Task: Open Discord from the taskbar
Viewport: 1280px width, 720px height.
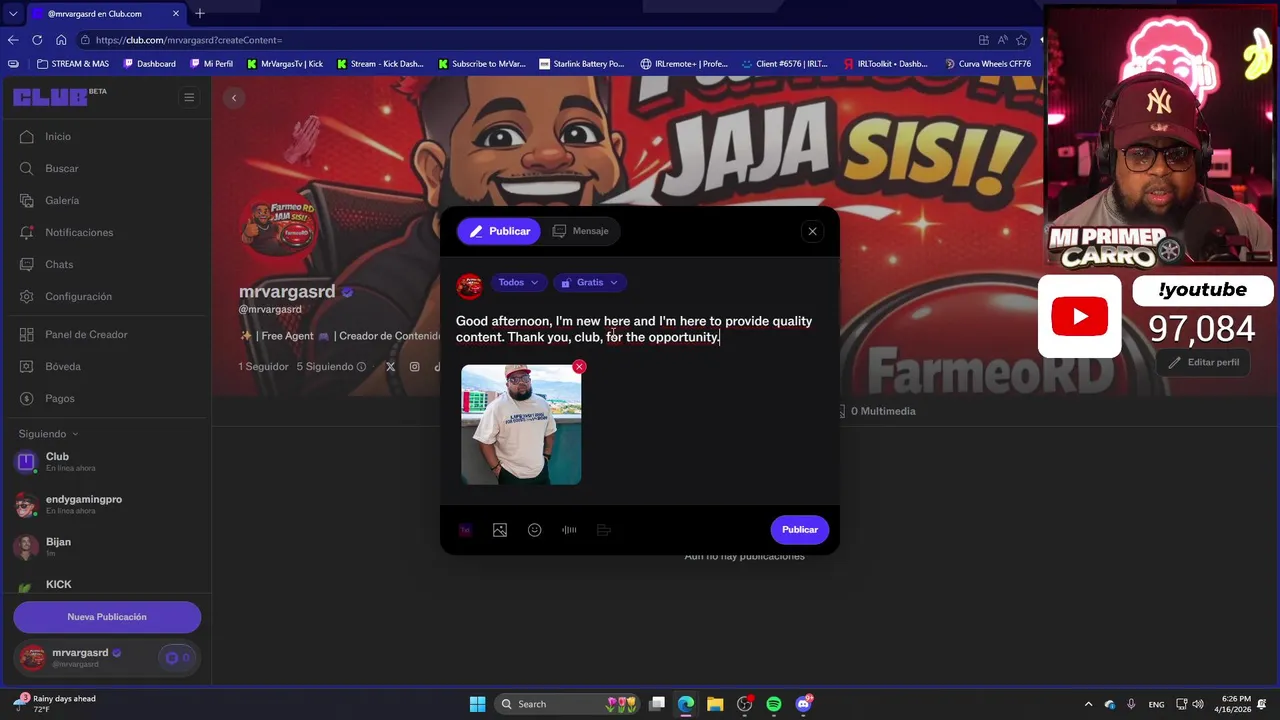Action: tap(803, 704)
